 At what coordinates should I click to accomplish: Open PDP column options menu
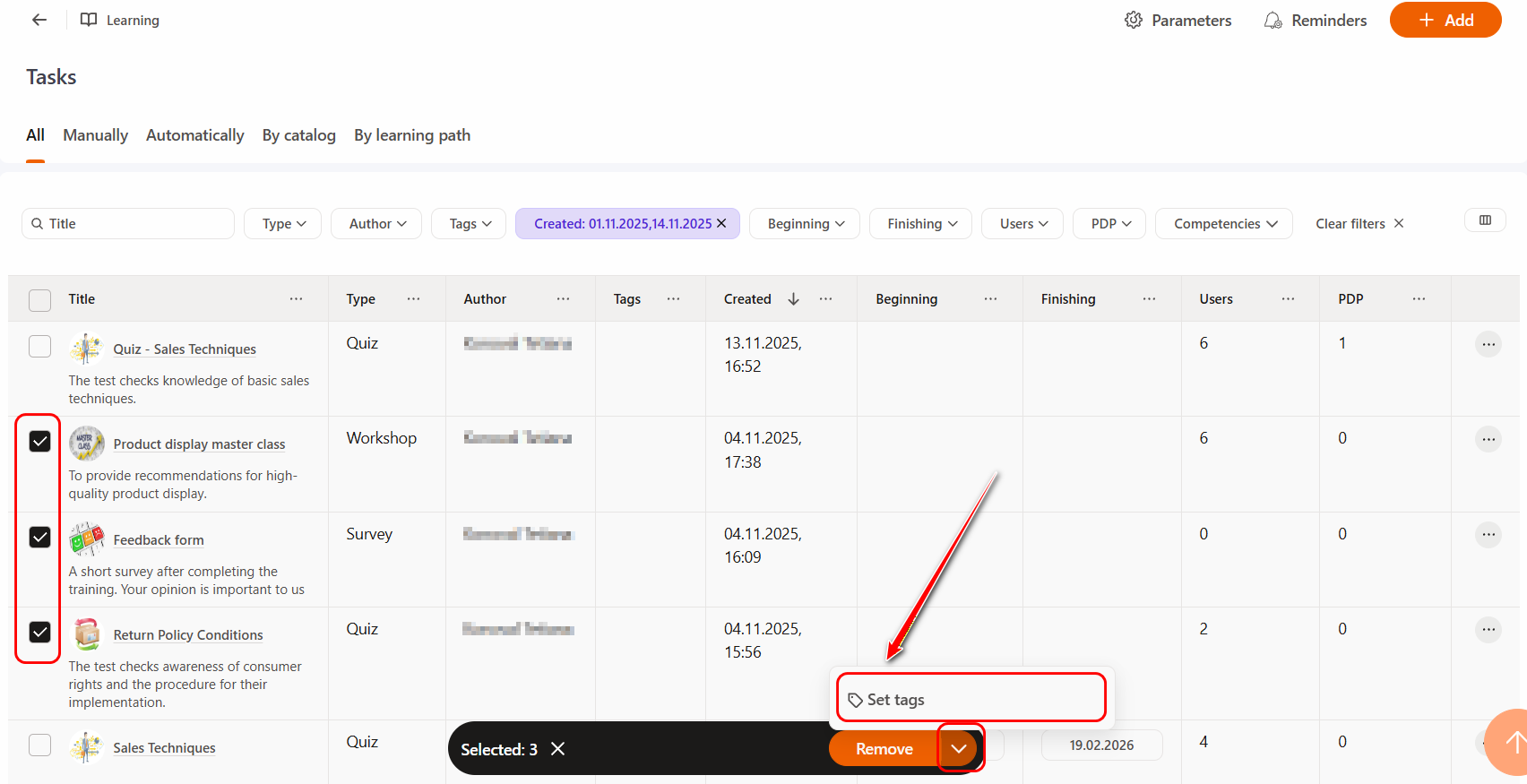1419,298
